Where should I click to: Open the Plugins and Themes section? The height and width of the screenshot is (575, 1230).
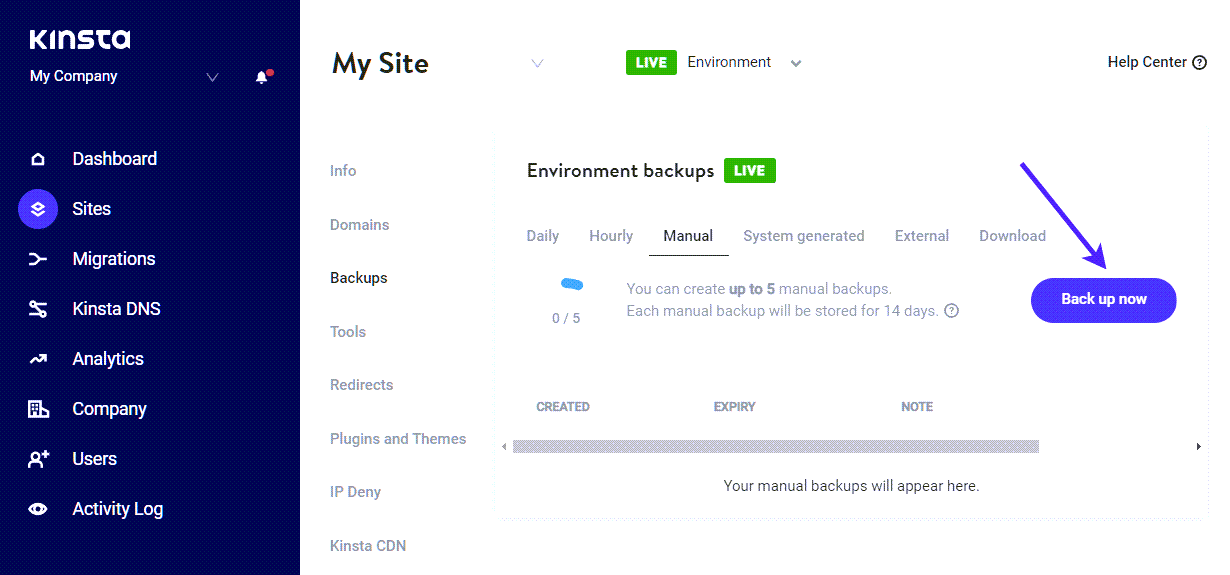(398, 439)
